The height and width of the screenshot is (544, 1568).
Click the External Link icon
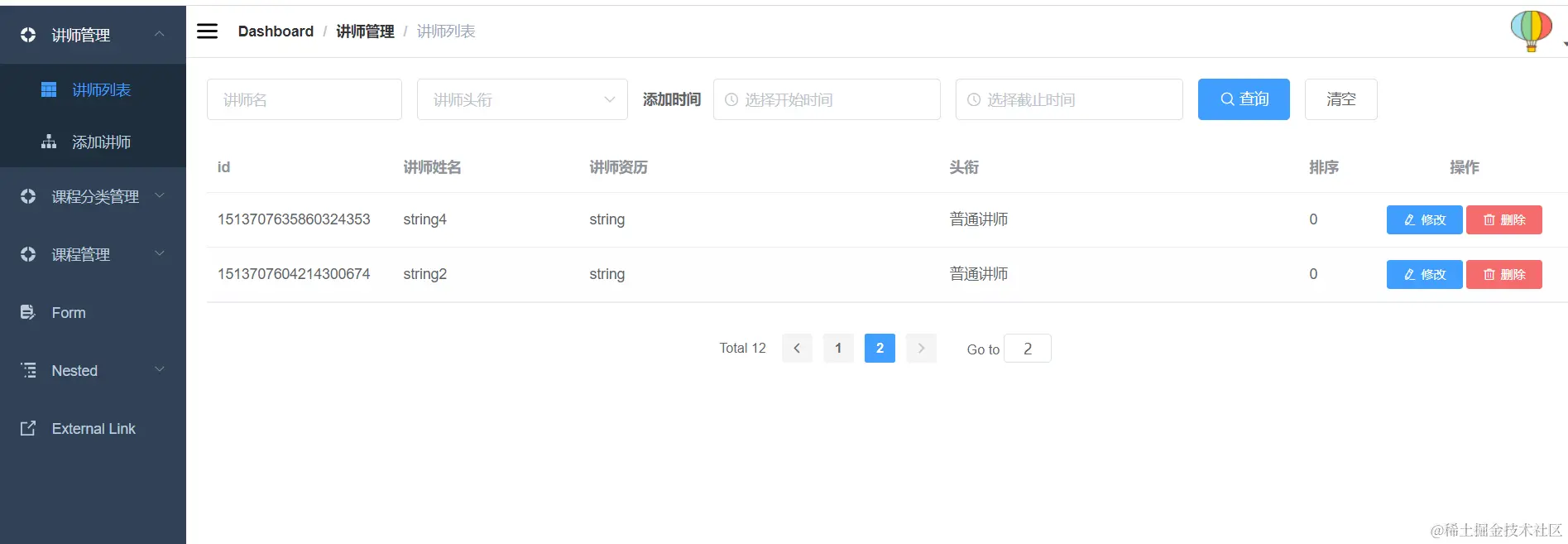[x=28, y=428]
